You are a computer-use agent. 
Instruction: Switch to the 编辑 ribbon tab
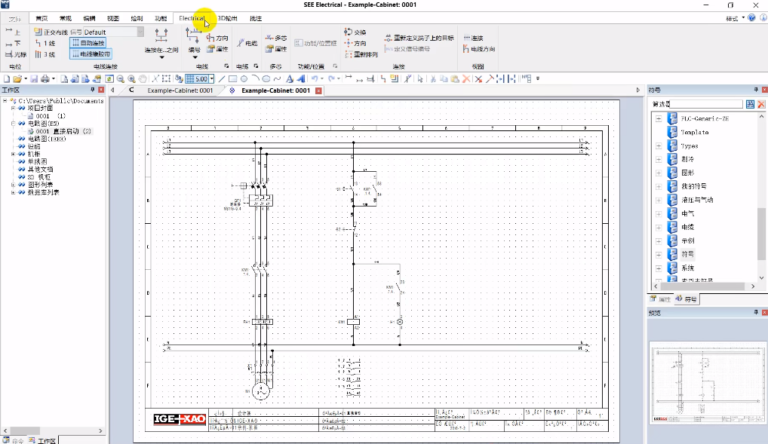coord(89,18)
